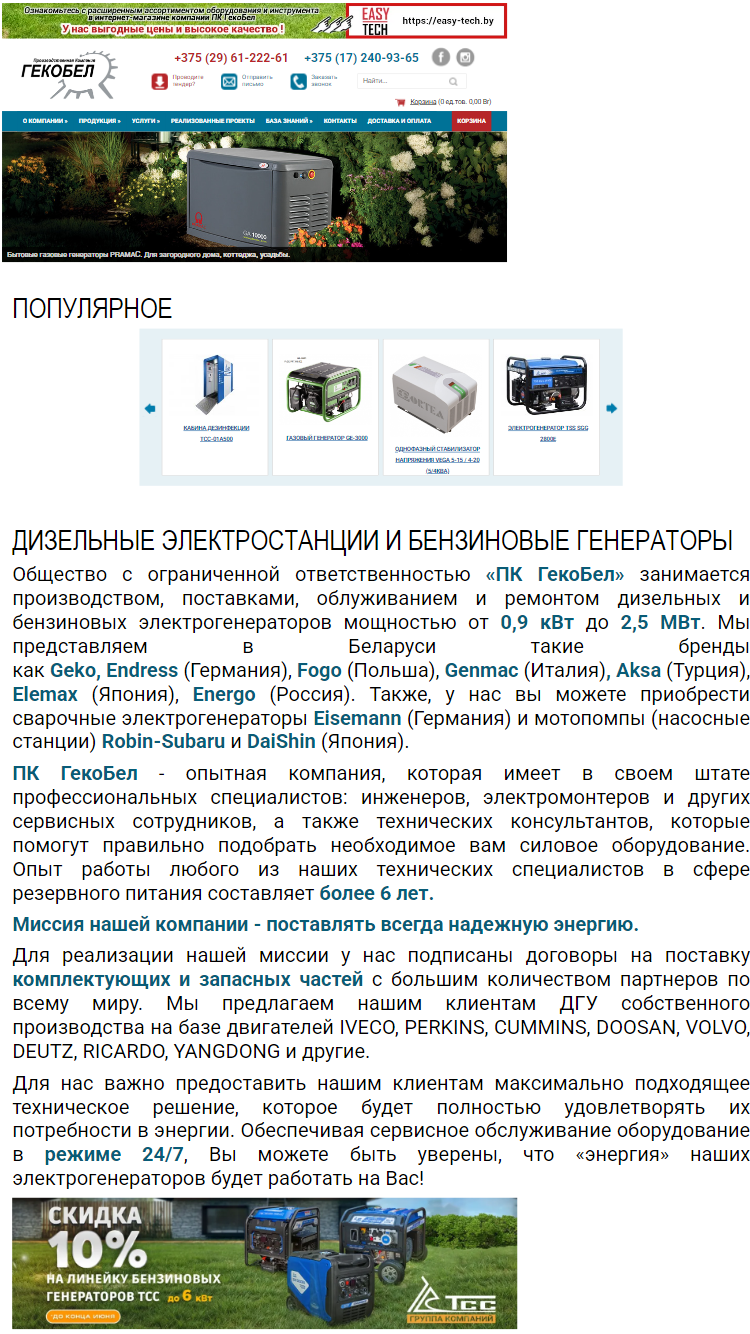
Task: Click the Energo brand link
Action: (225, 694)
